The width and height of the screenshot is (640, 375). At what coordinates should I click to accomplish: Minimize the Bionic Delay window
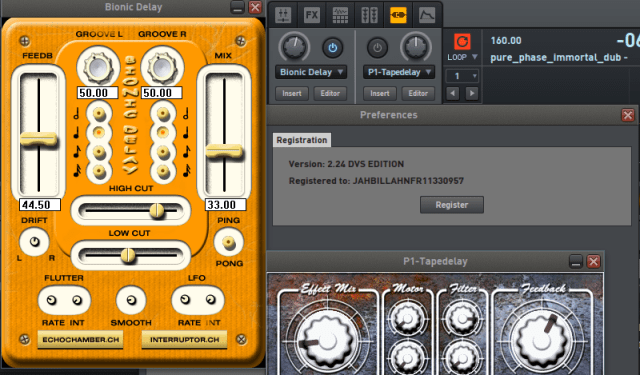pos(238,7)
